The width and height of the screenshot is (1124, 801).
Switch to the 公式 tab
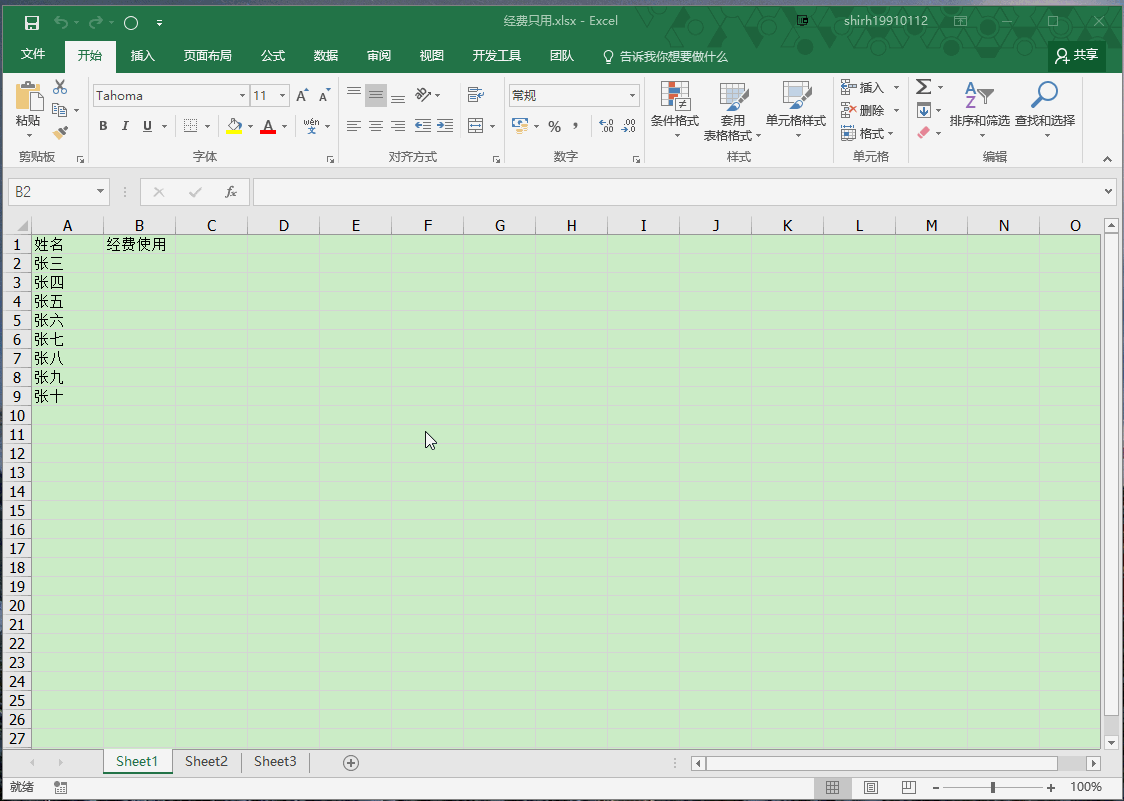click(272, 56)
